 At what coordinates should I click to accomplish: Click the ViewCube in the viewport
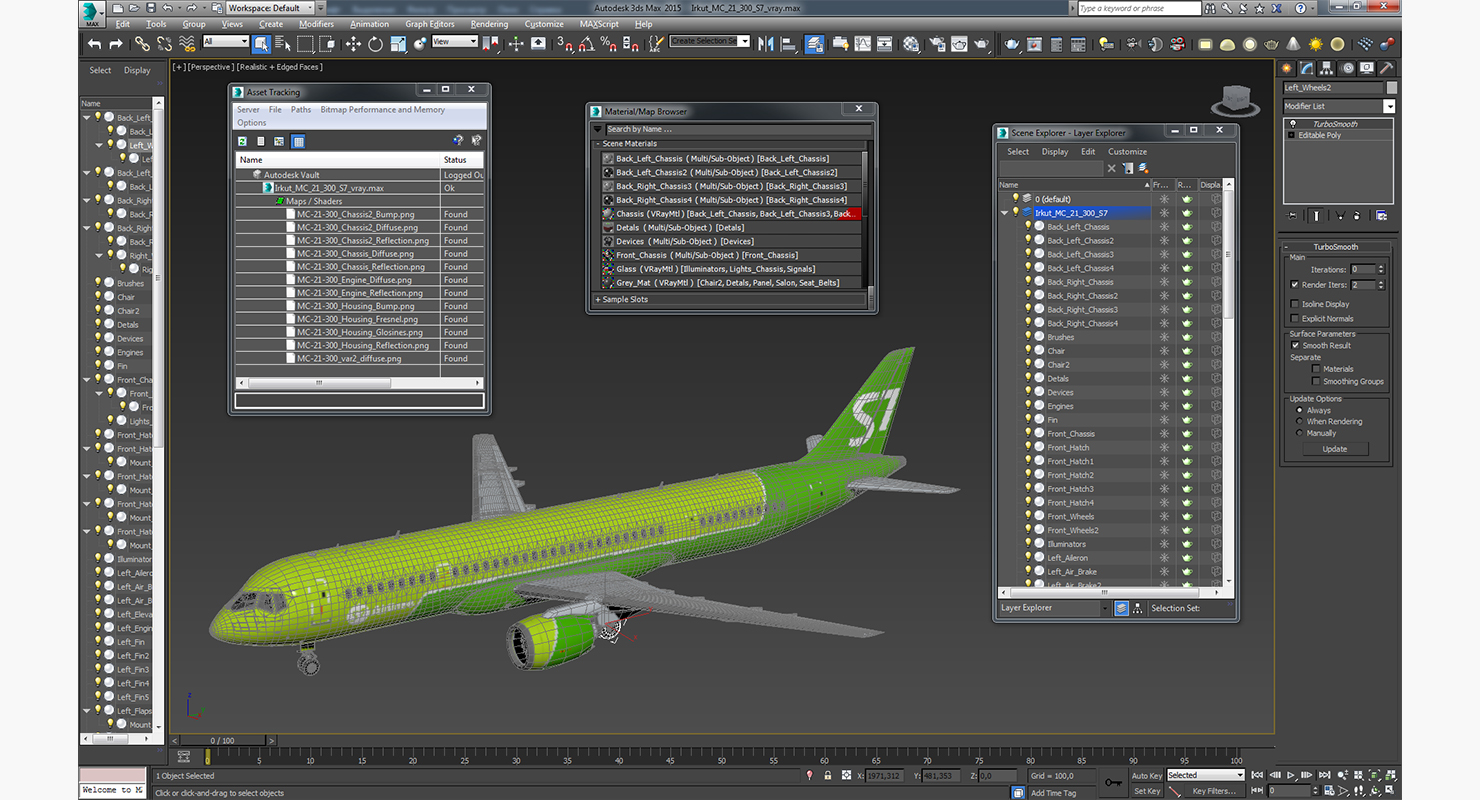pyautogui.click(x=1236, y=99)
